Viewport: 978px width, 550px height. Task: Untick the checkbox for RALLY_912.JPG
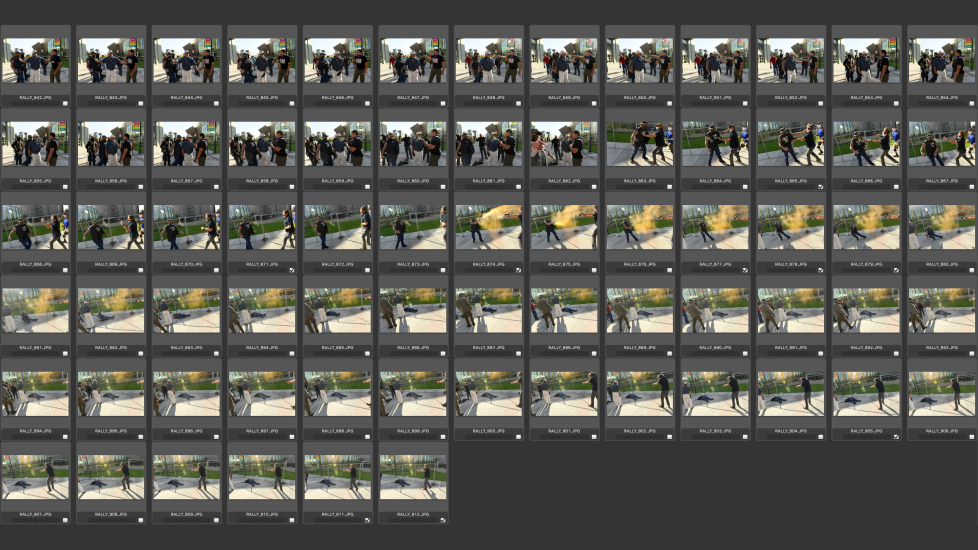[x=443, y=520]
